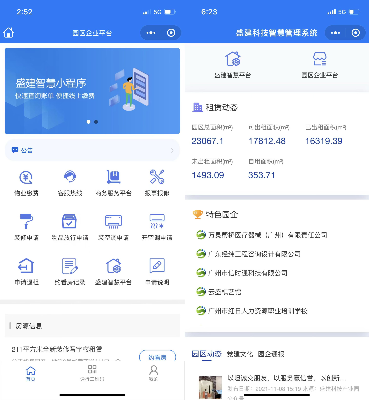This screenshot has height=400, width=369.
Task: Tap the announcement speech-bubble icon
Action: [15, 150]
